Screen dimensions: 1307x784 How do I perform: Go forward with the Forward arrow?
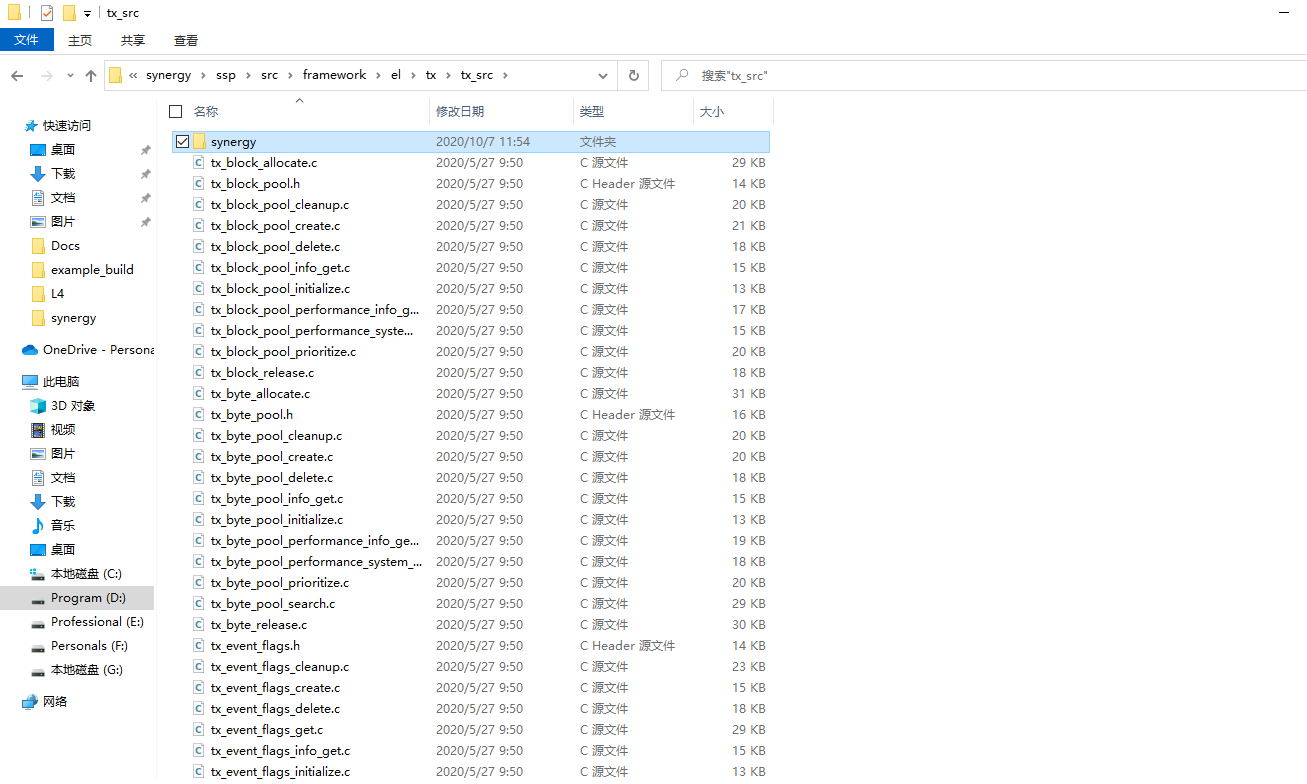[x=46, y=76]
